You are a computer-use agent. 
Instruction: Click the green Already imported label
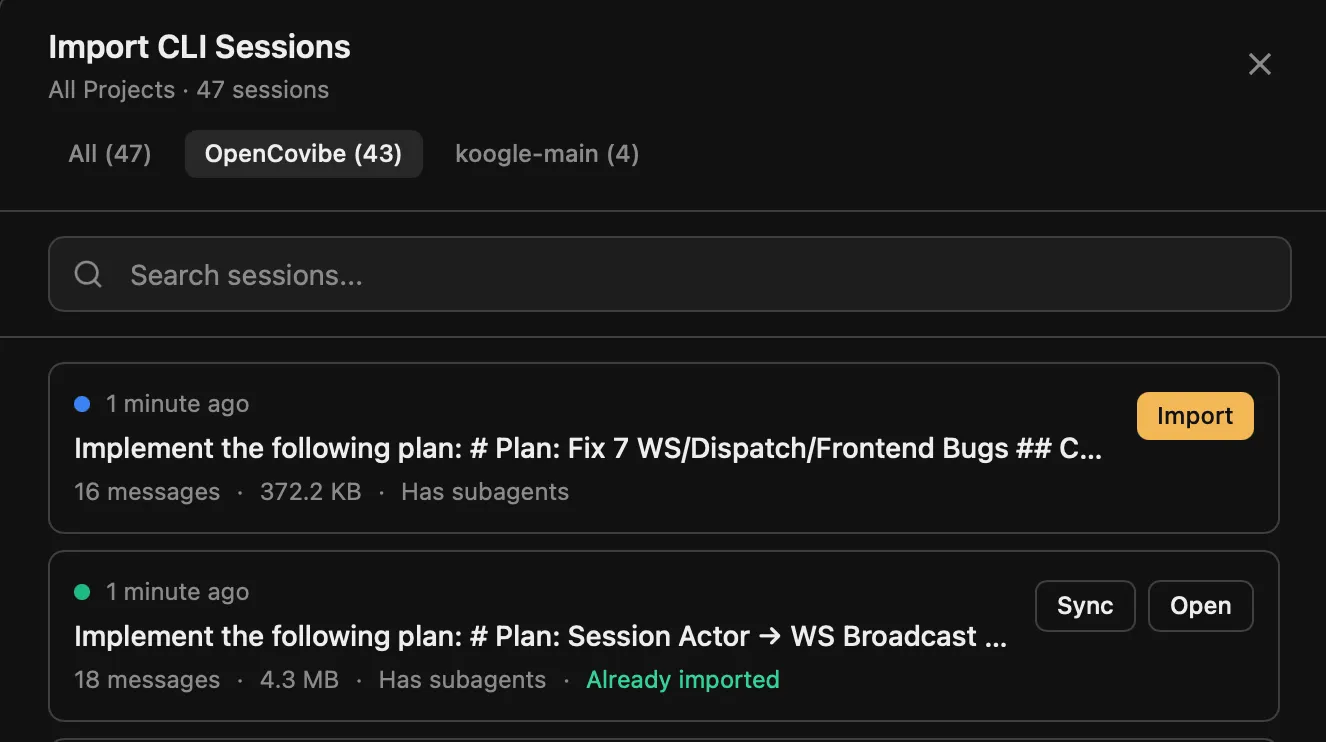tap(683, 680)
